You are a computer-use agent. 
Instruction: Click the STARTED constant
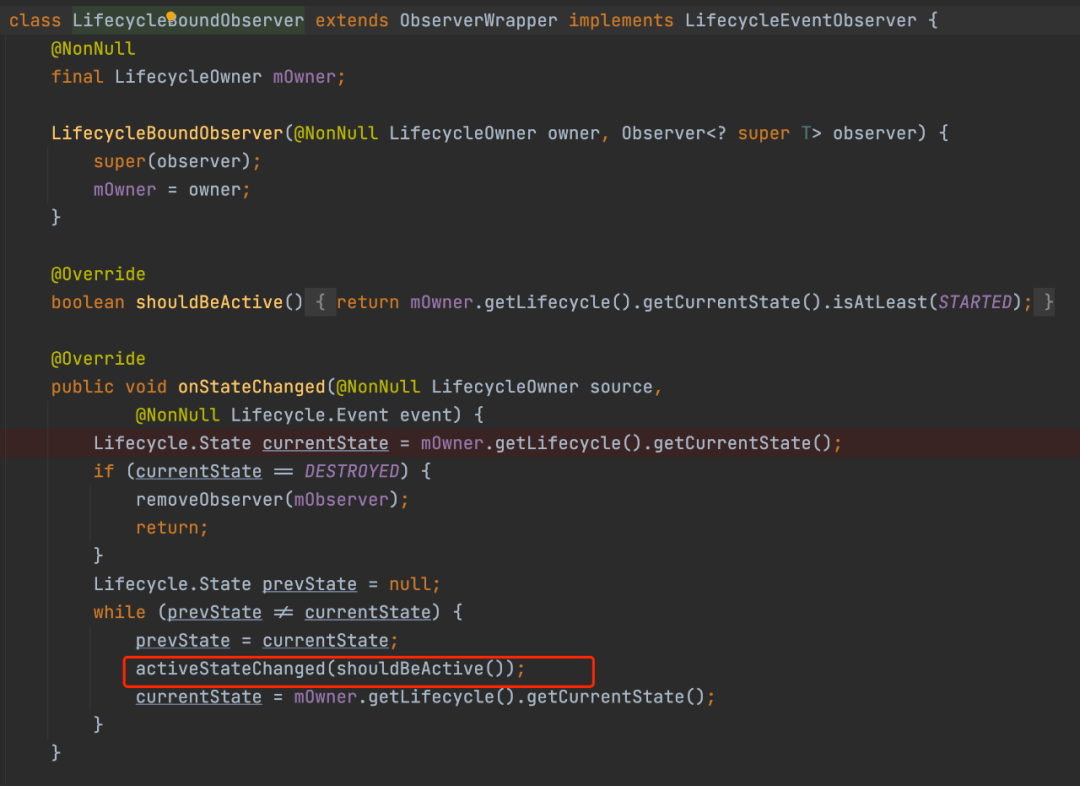coord(975,302)
